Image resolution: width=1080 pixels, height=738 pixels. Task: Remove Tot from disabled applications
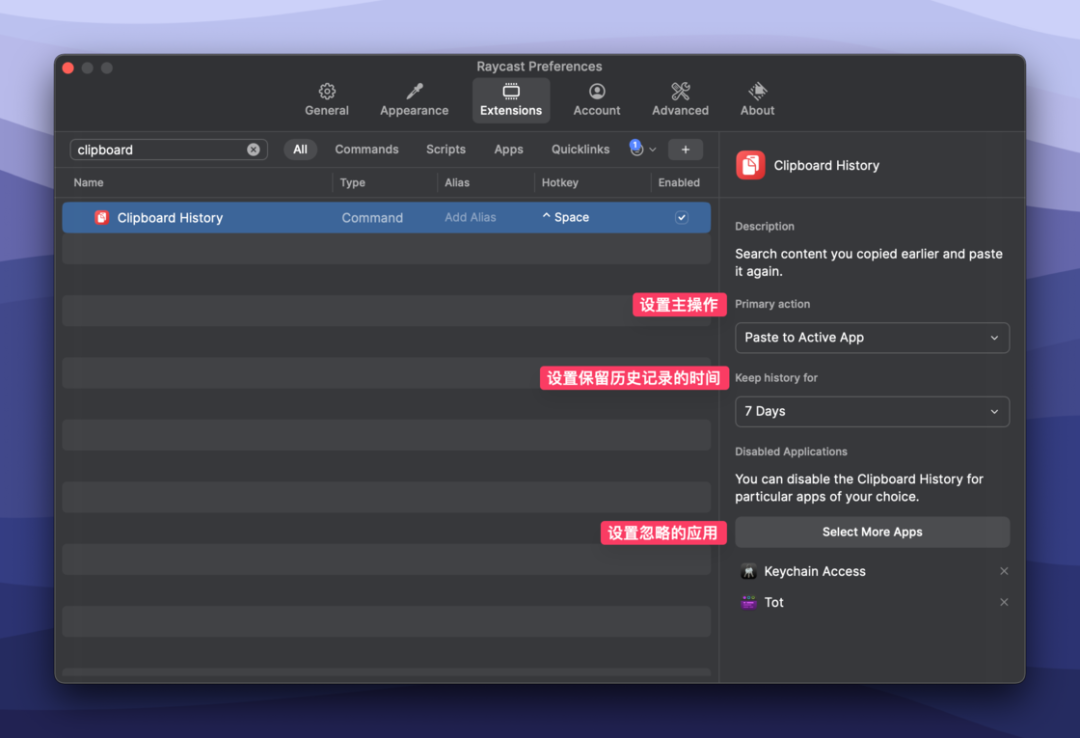point(1004,603)
